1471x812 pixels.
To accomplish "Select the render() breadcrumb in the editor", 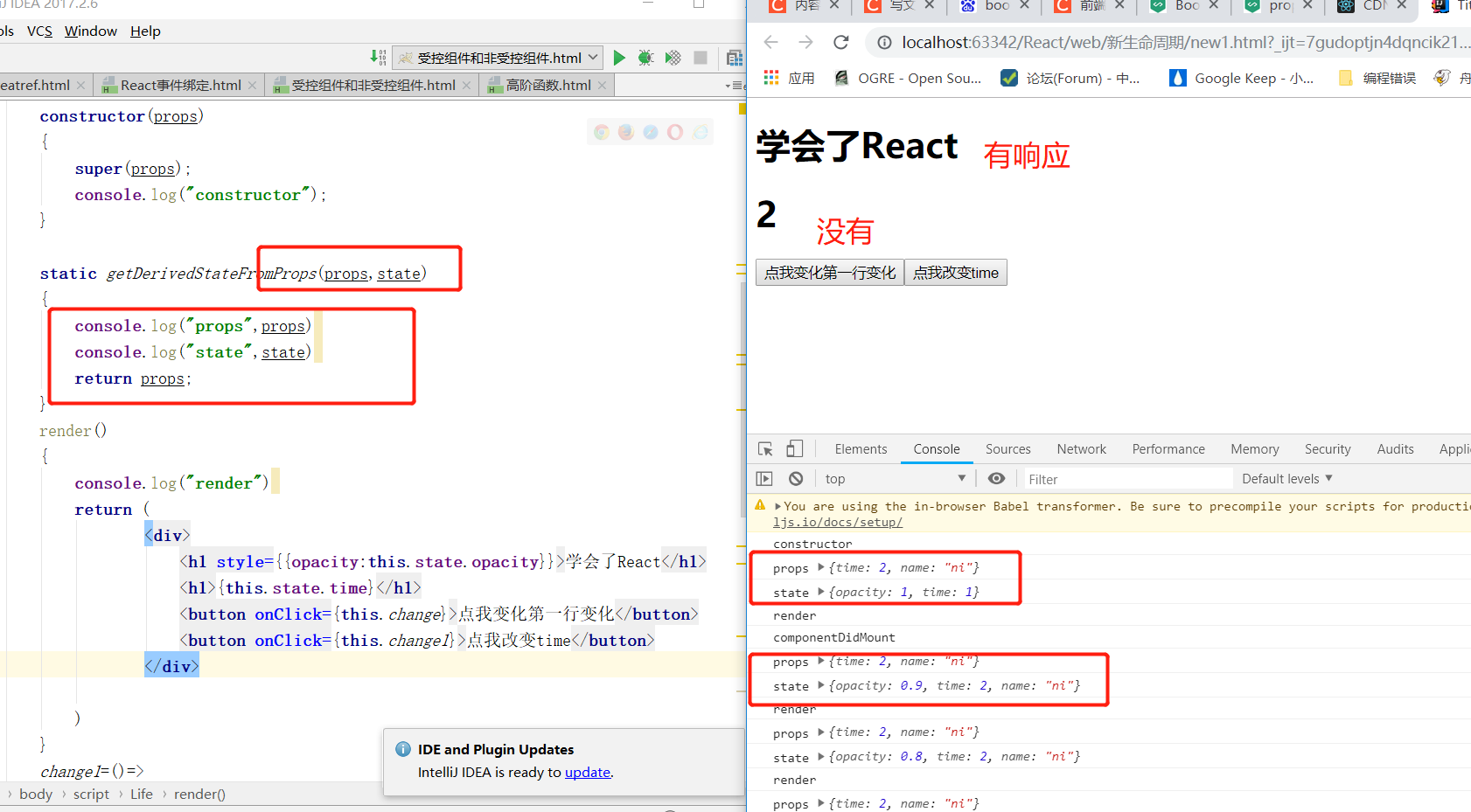I will click(199, 794).
